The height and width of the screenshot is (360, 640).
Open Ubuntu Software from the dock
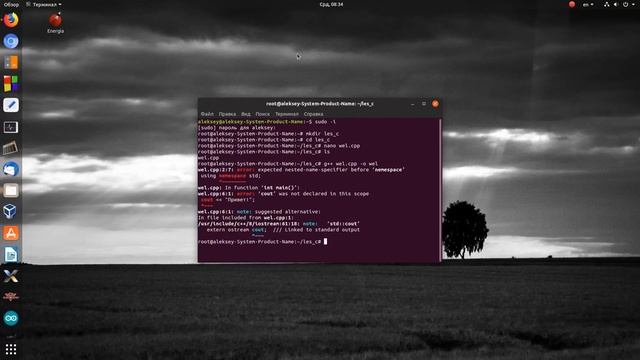point(11,233)
